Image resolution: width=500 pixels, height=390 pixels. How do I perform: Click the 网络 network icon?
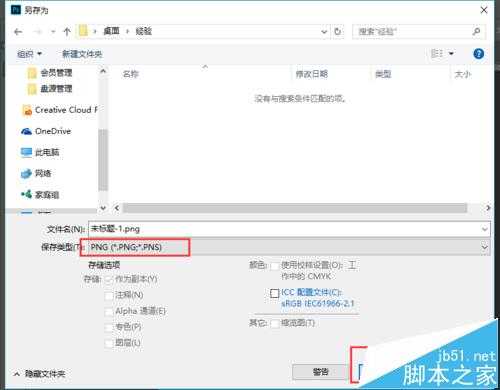pyautogui.click(x=26, y=174)
